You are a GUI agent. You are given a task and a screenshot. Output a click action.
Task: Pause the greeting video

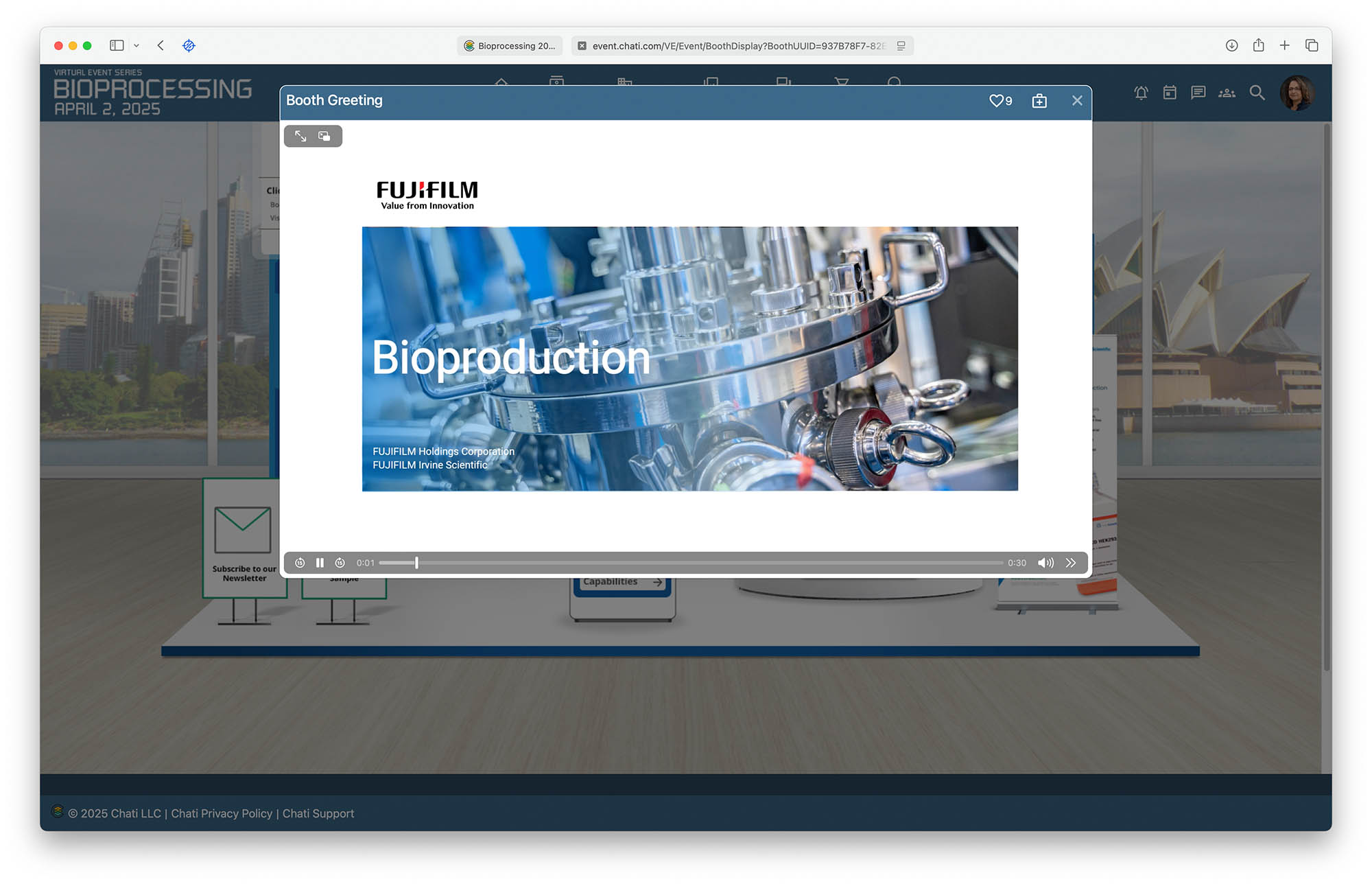pyautogui.click(x=320, y=563)
